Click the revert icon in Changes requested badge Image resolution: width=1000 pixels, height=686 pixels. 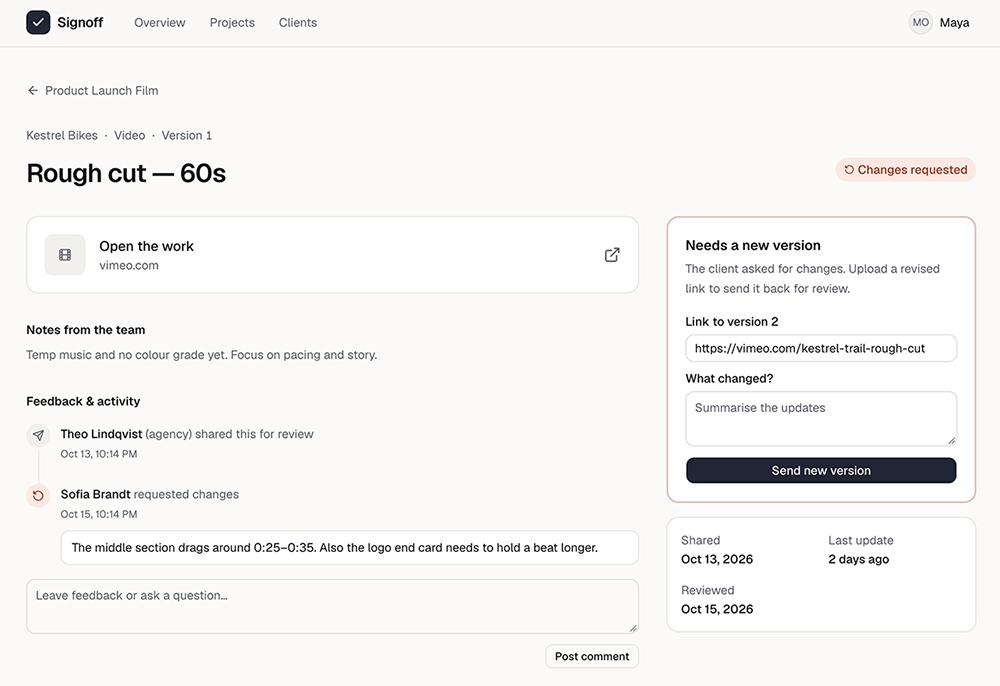pyautogui.click(x=849, y=170)
